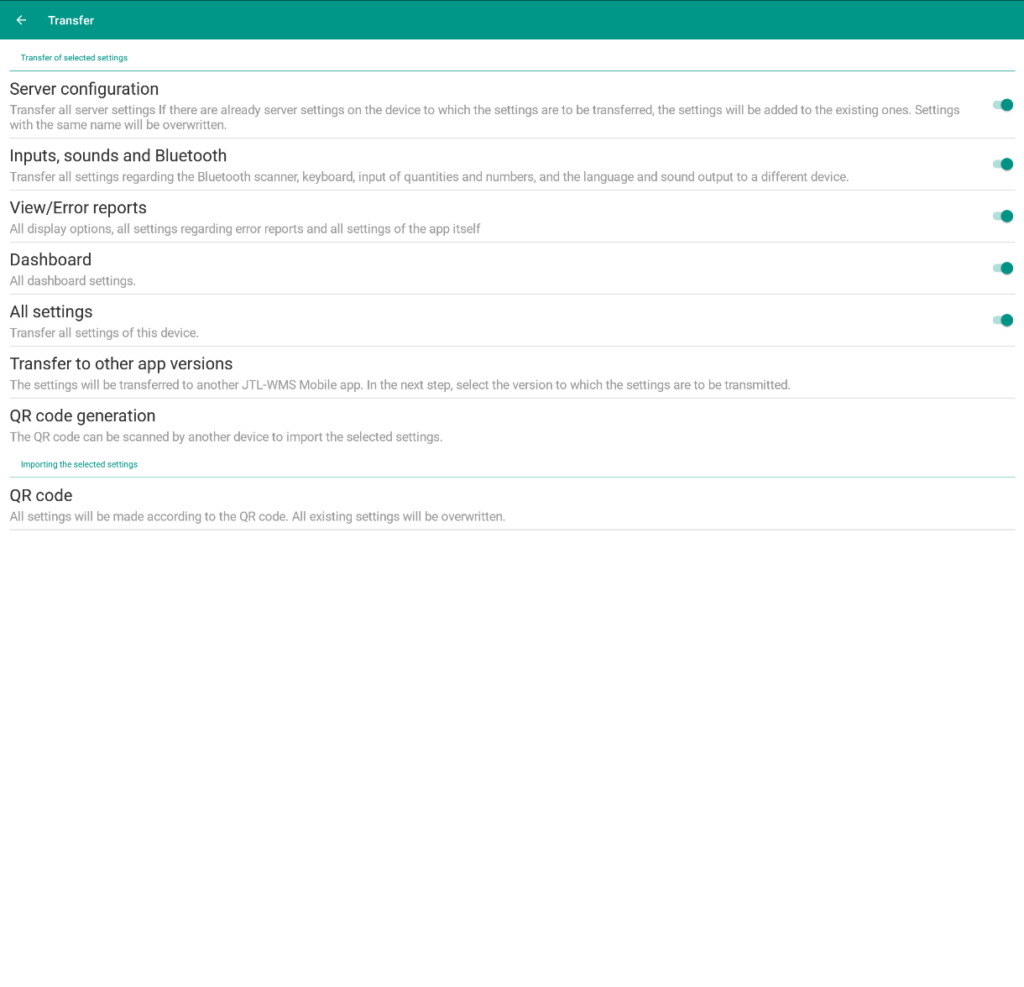This screenshot has width=1024, height=987.
Task: Click the Inputs, sounds and Bluetooth label
Action: pos(118,156)
